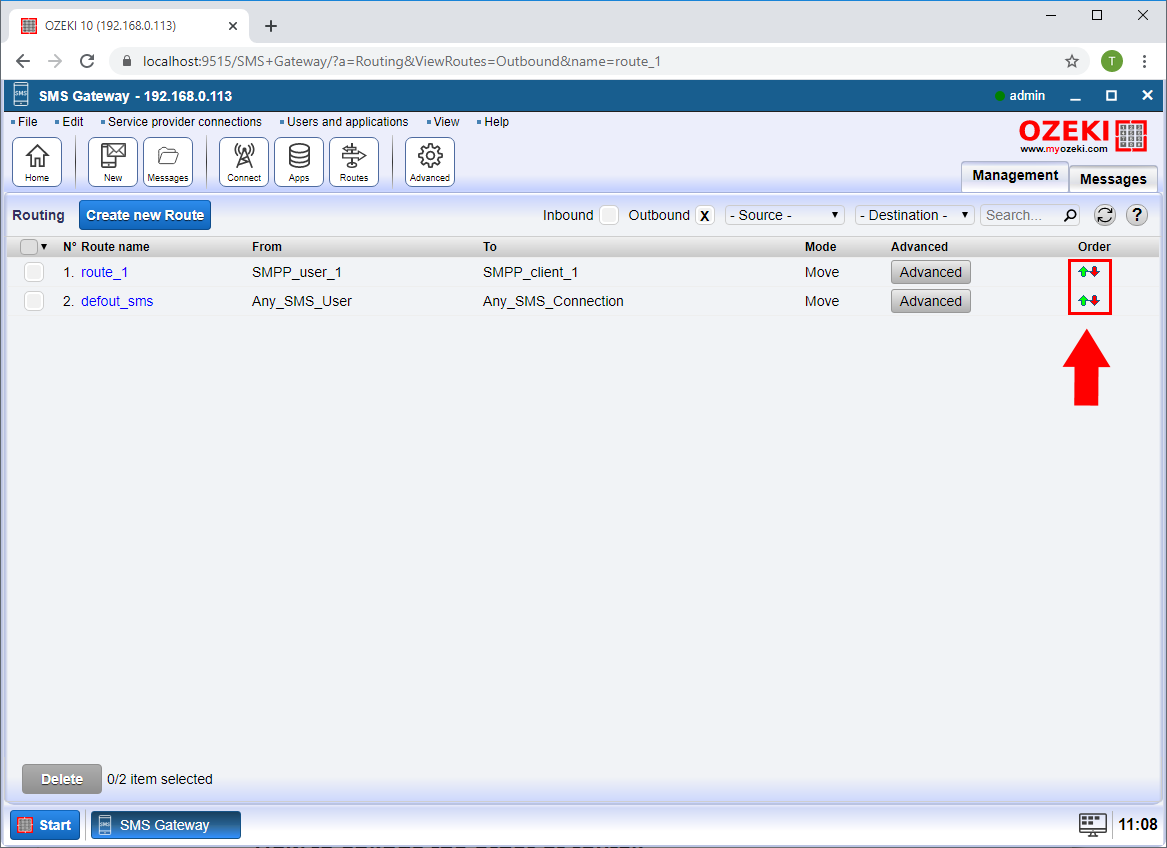This screenshot has height=848, width=1167.
Task: Switch to the Management tab
Action: point(1014,176)
